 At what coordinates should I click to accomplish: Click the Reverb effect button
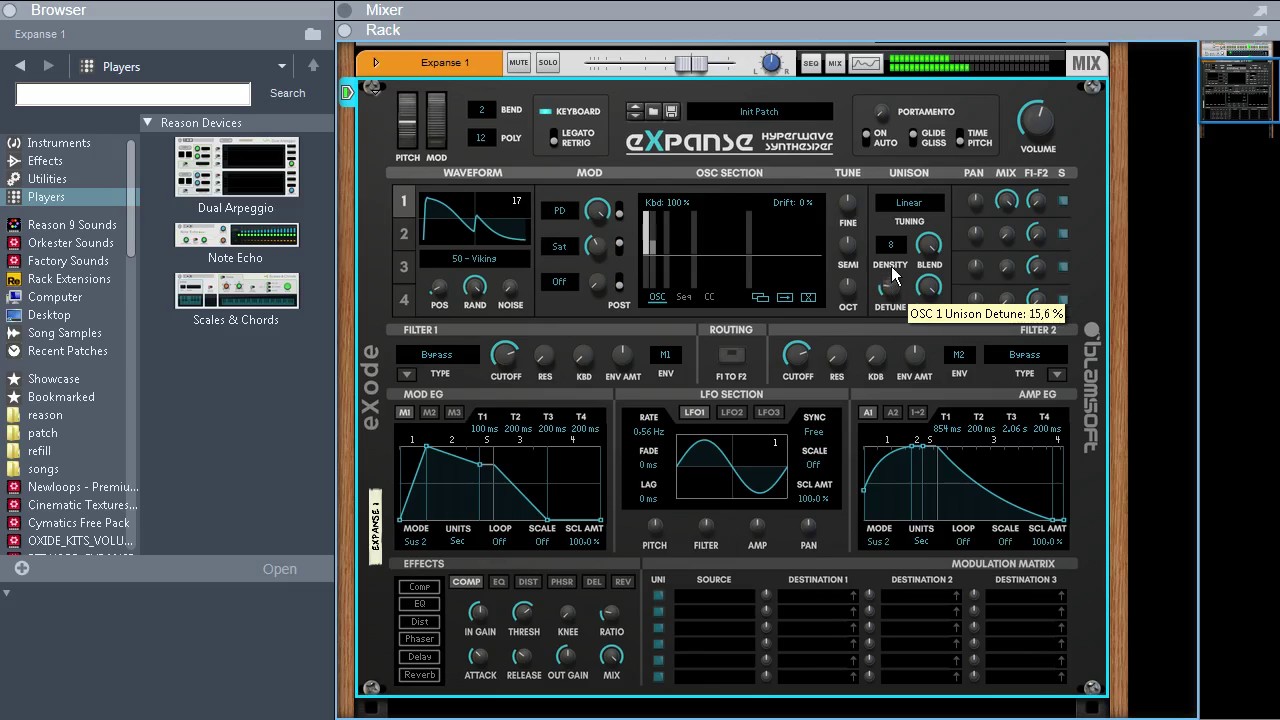click(x=420, y=675)
